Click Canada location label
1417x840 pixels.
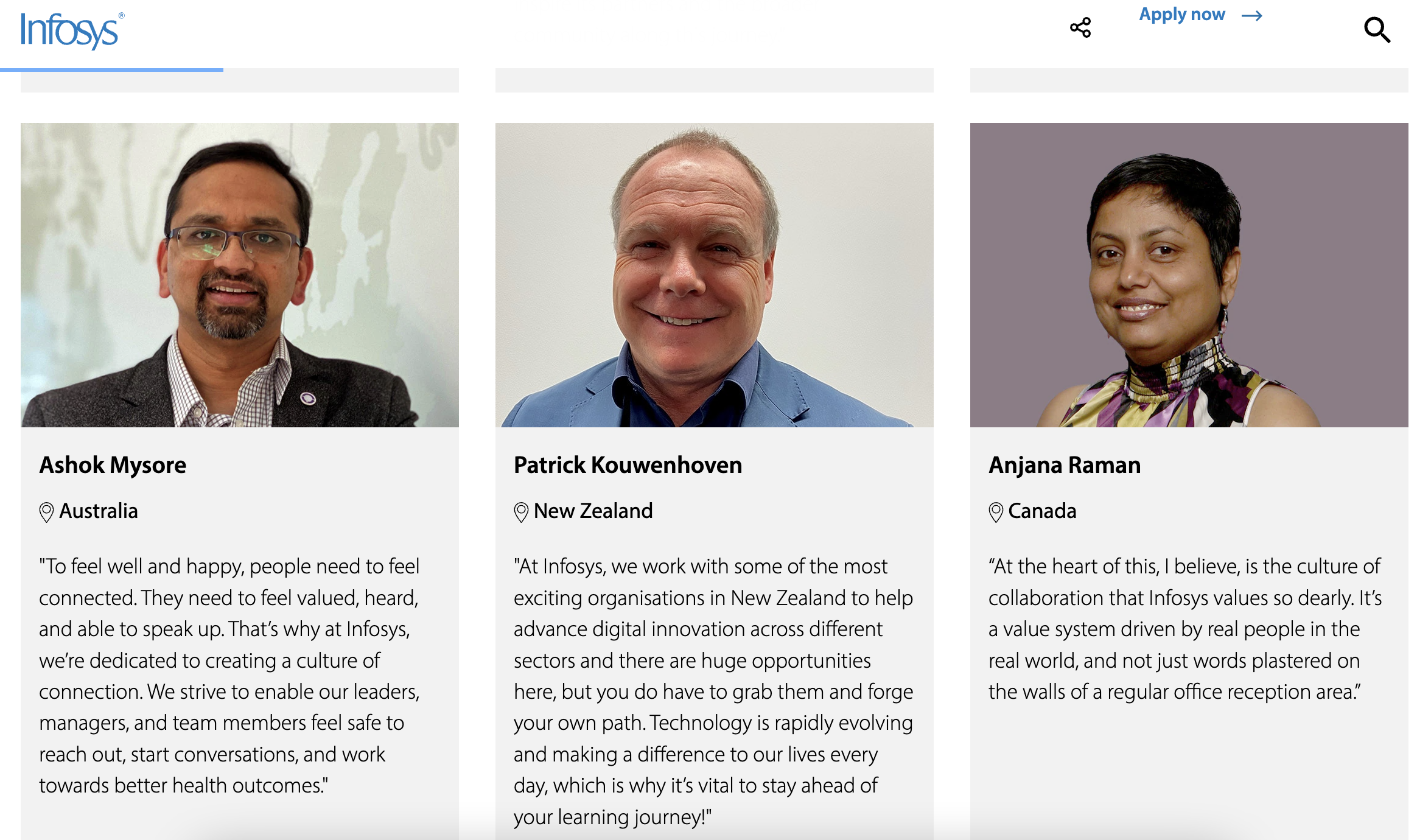click(x=1042, y=511)
